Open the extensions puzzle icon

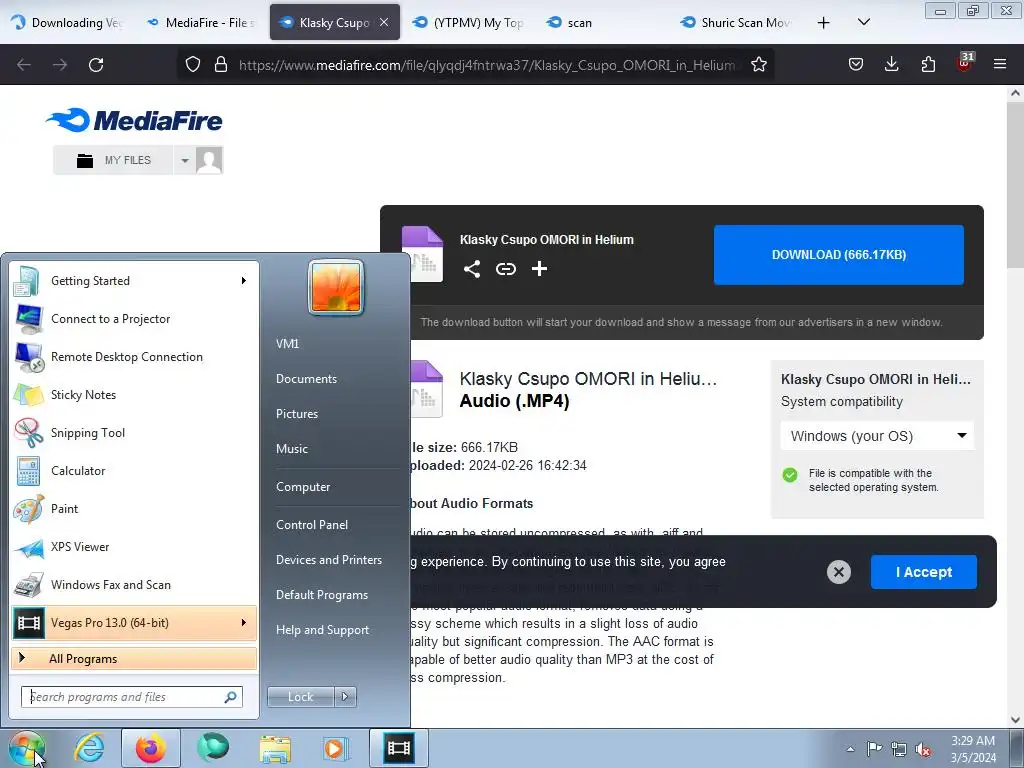pyautogui.click(x=928, y=64)
